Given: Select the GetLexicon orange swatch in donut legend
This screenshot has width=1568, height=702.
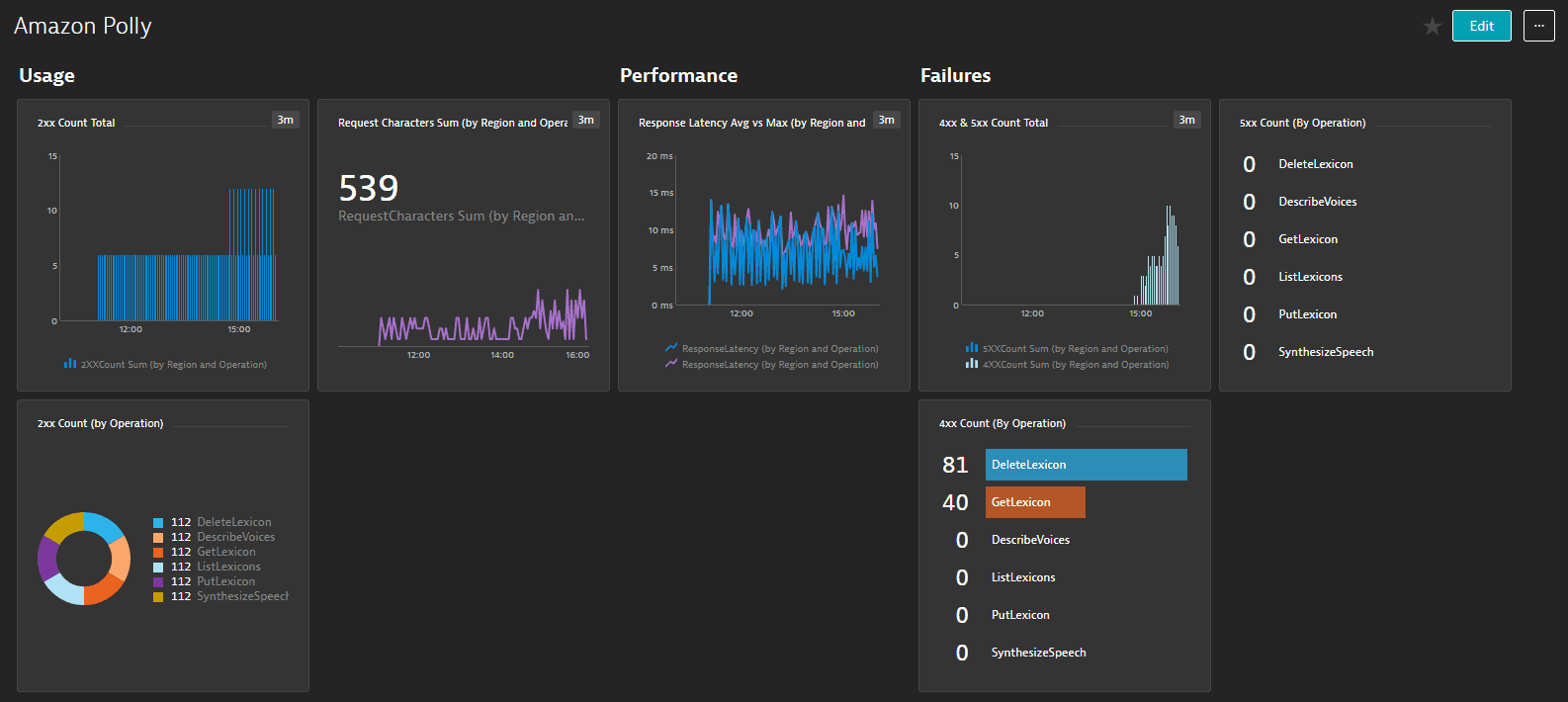Looking at the screenshot, I should 158,553.
